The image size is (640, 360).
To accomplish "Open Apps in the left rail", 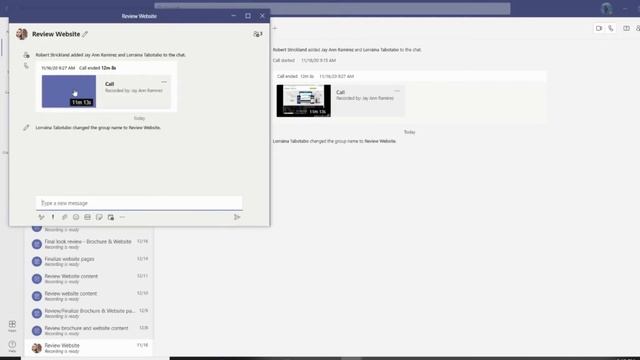I will 12,326.
